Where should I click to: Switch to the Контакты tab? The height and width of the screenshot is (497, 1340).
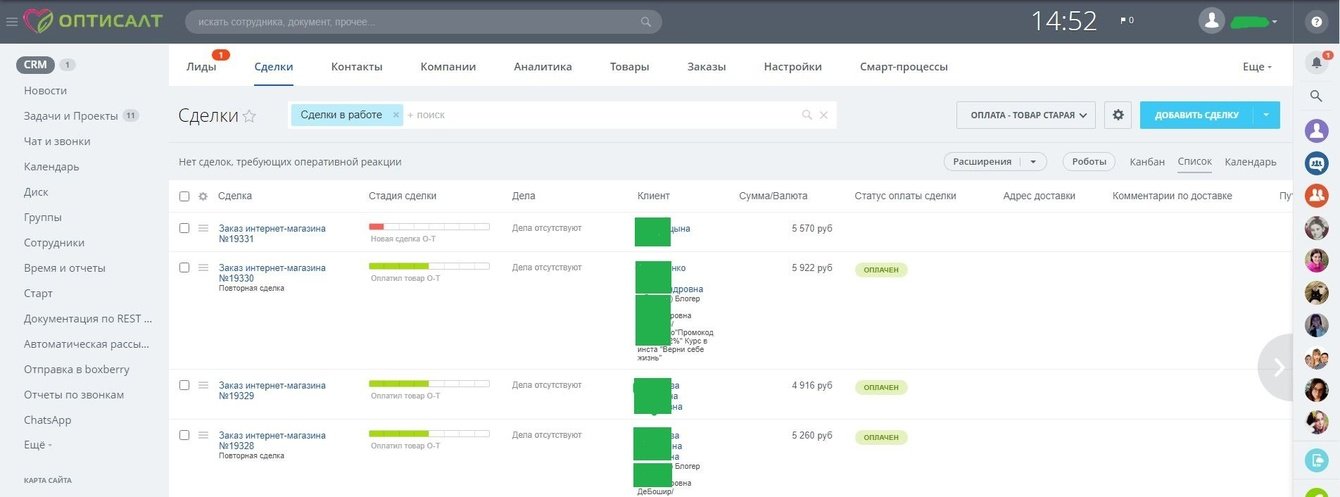click(357, 67)
